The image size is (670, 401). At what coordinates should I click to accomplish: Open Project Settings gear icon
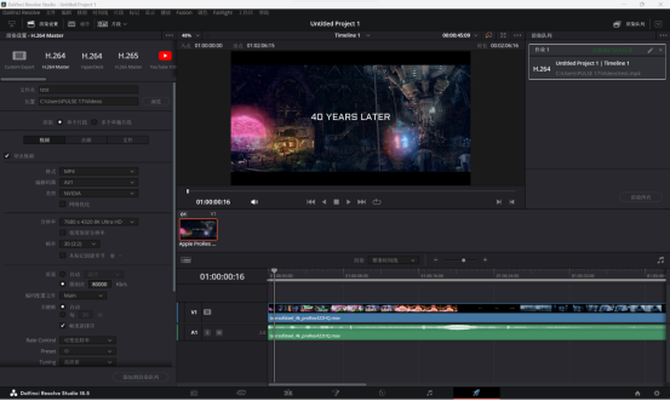[657, 393]
